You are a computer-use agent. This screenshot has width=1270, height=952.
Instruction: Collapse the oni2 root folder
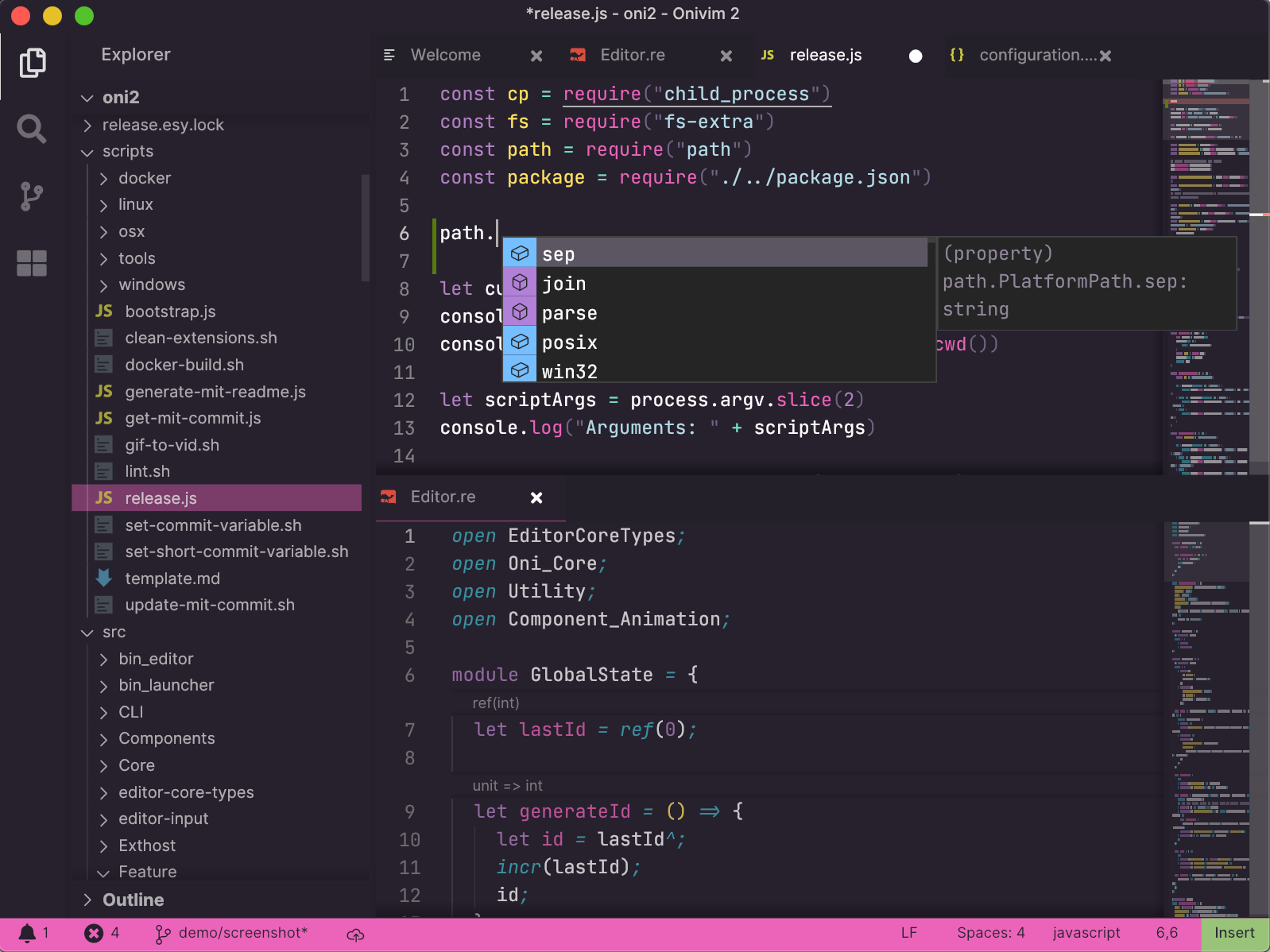pyautogui.click(x=87, y=98)
